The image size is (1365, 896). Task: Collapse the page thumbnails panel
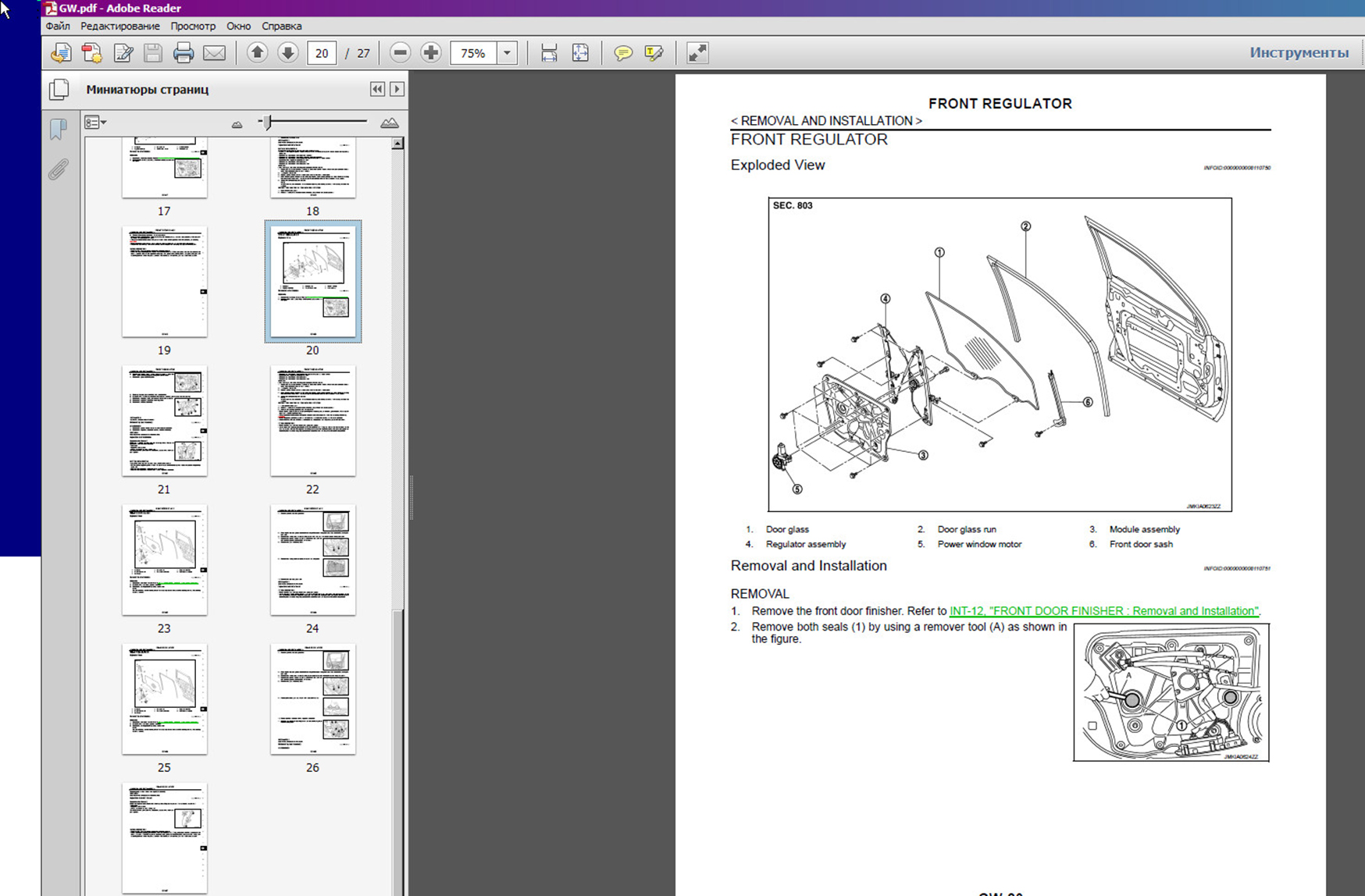coord(377,89)
